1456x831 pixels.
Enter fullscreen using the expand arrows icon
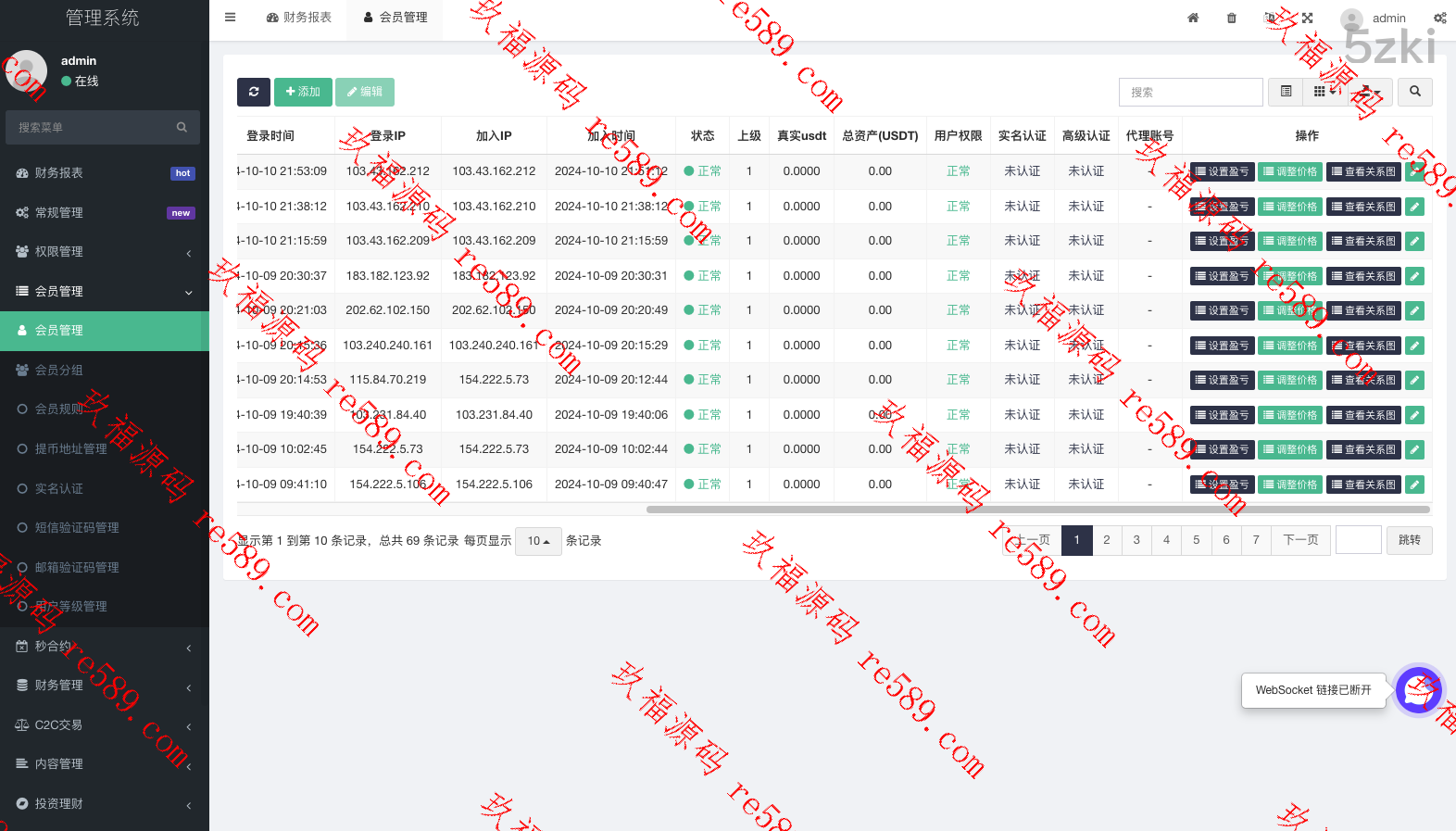click(x=1307, y=18)
